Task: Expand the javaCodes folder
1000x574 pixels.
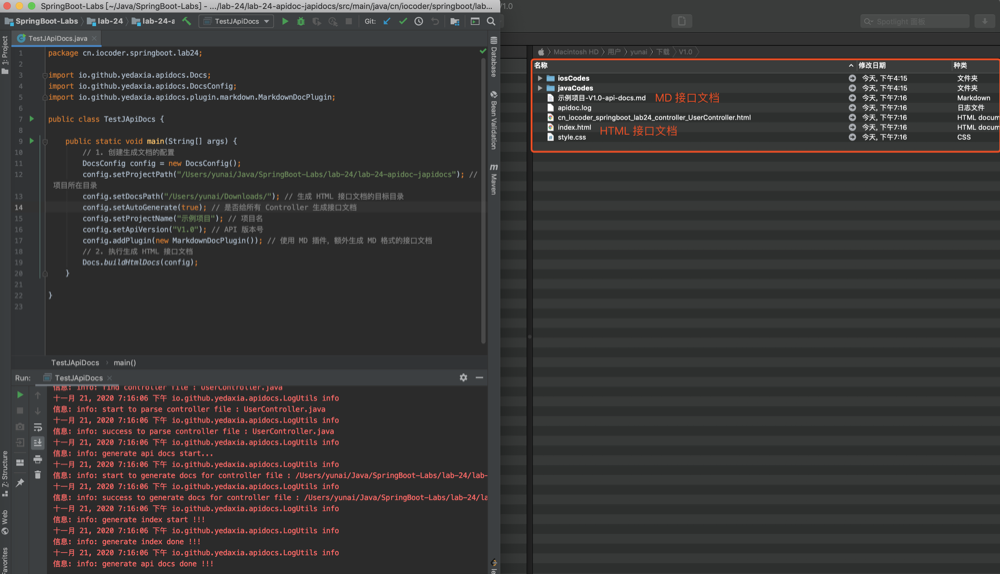Action: tap(540, 88)
